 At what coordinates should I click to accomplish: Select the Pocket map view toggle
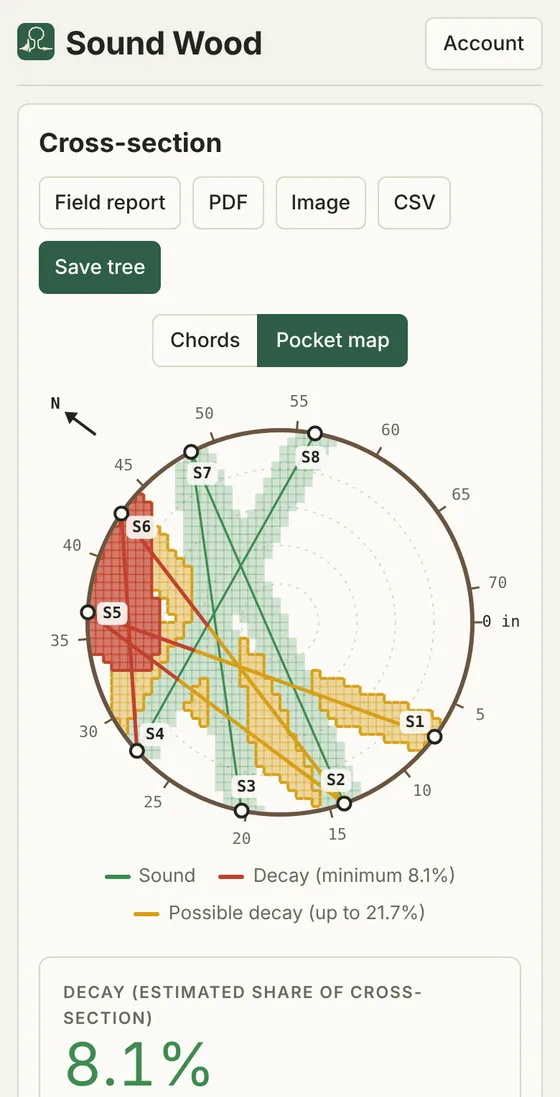pos(332,341)
